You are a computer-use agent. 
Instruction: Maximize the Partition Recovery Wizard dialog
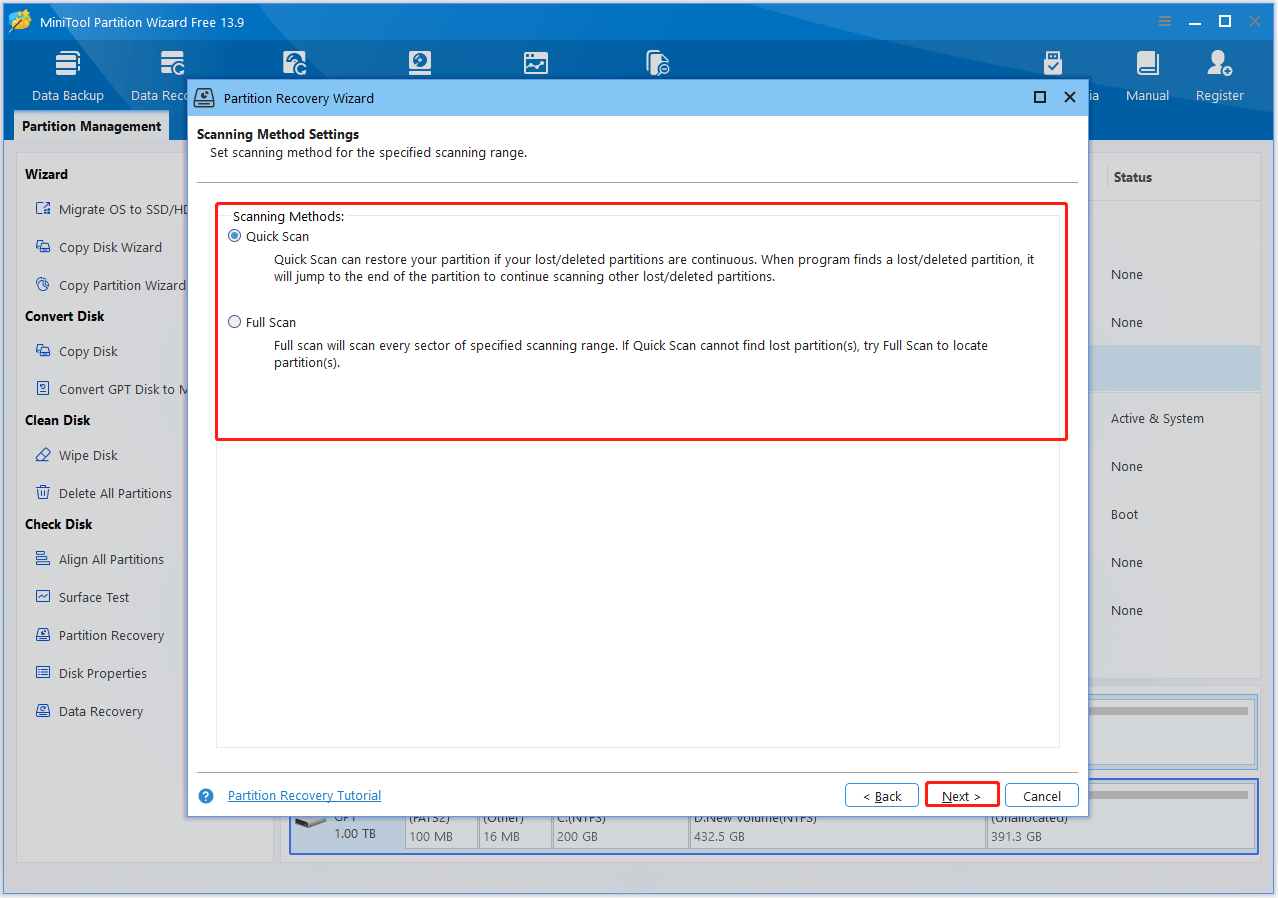point(1040,97)
